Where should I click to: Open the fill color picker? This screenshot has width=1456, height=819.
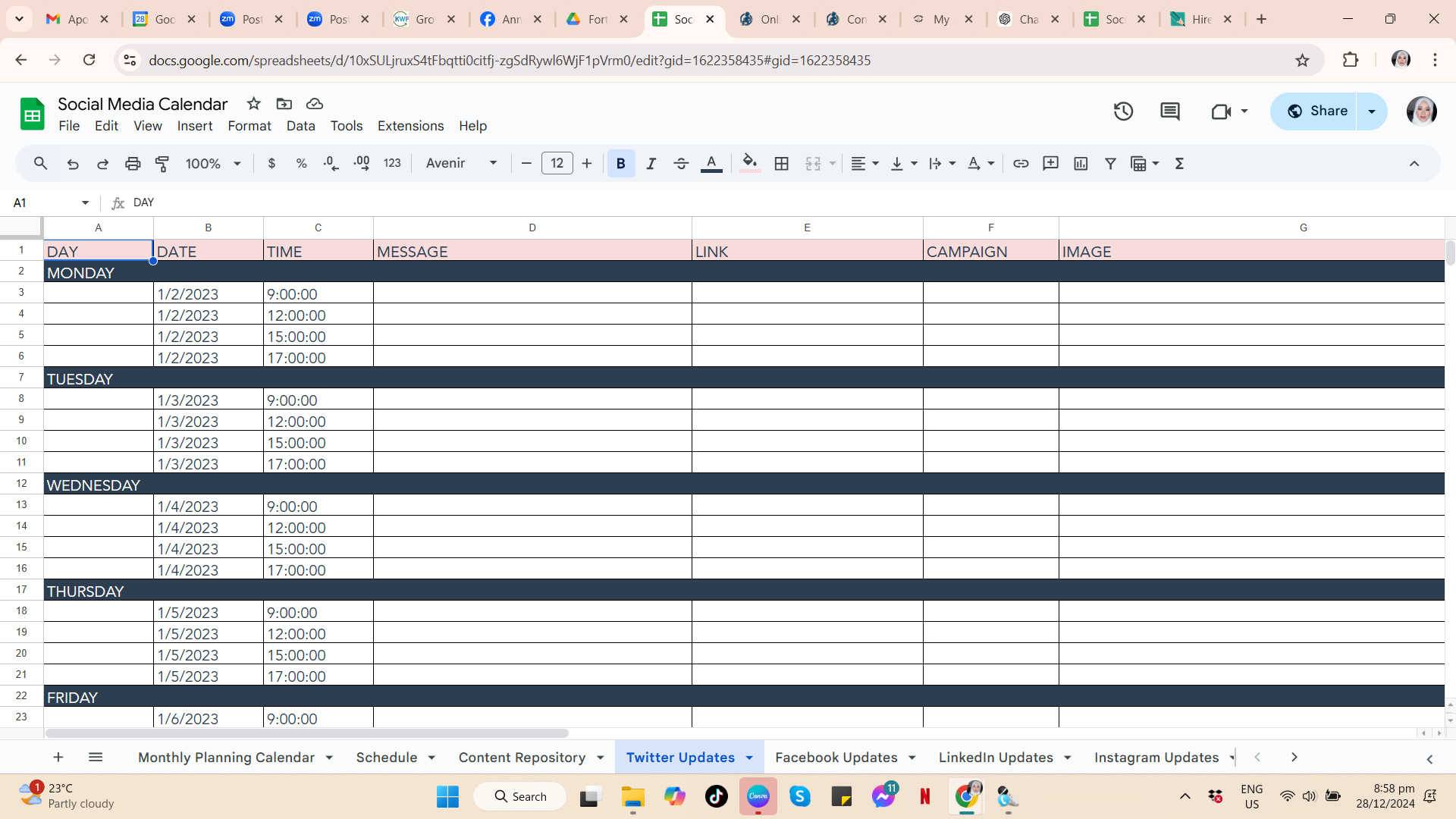(749, 163)
